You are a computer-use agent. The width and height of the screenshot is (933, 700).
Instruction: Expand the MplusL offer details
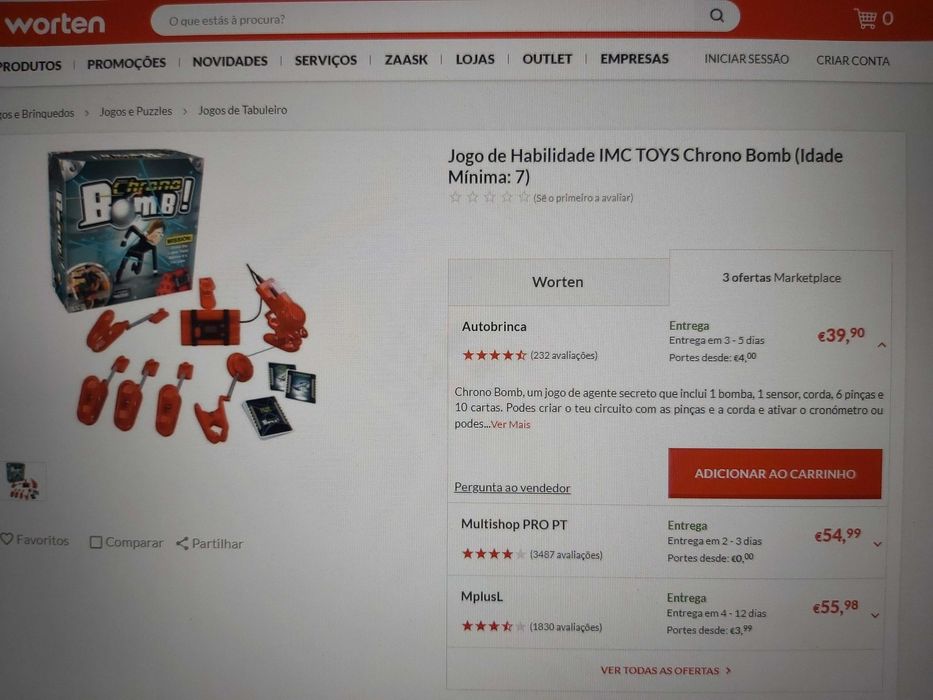(x=875, y=615)
